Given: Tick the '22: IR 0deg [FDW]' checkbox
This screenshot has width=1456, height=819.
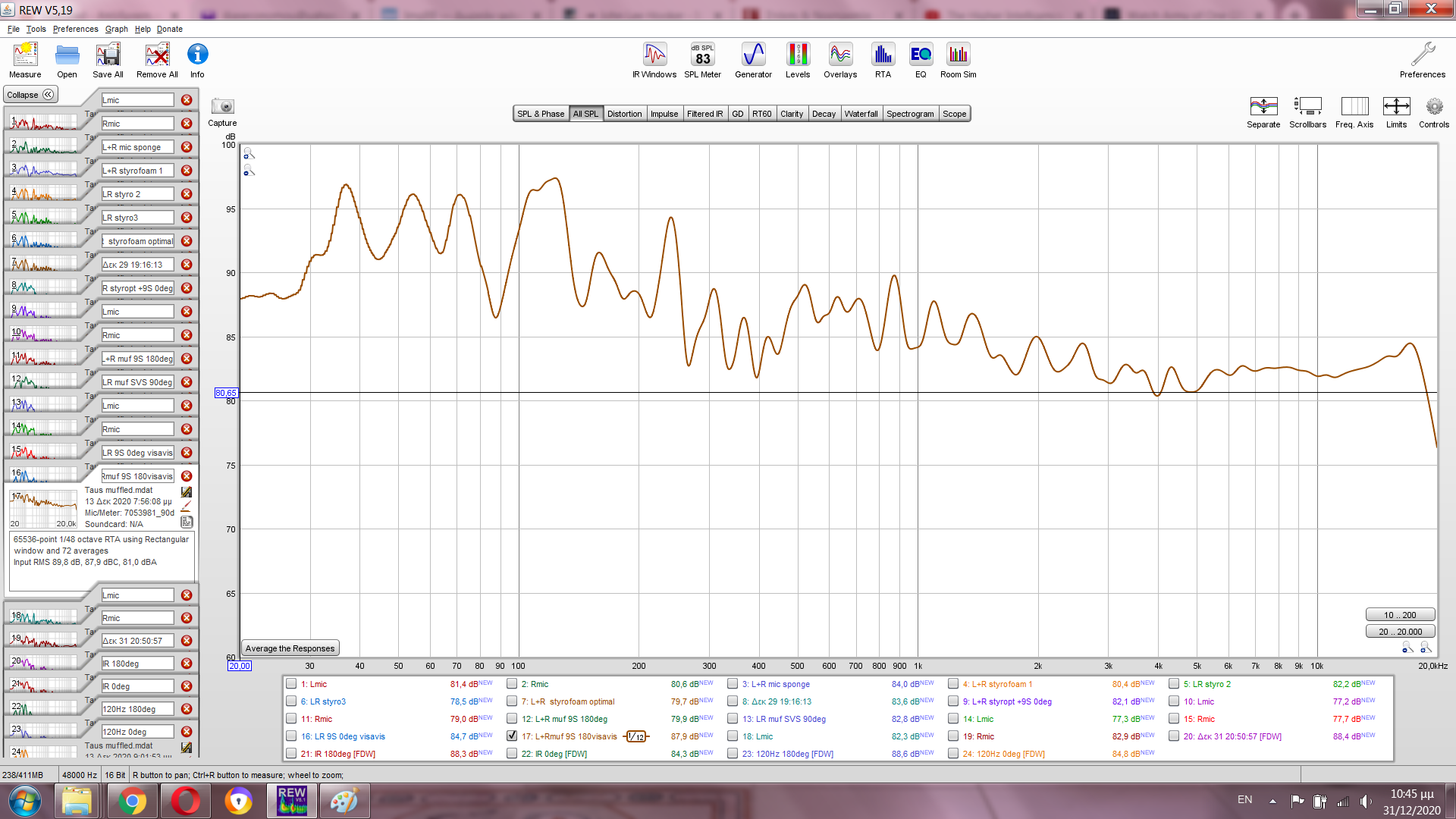Looking at the screenshot, I should click(x=512, y=753).
